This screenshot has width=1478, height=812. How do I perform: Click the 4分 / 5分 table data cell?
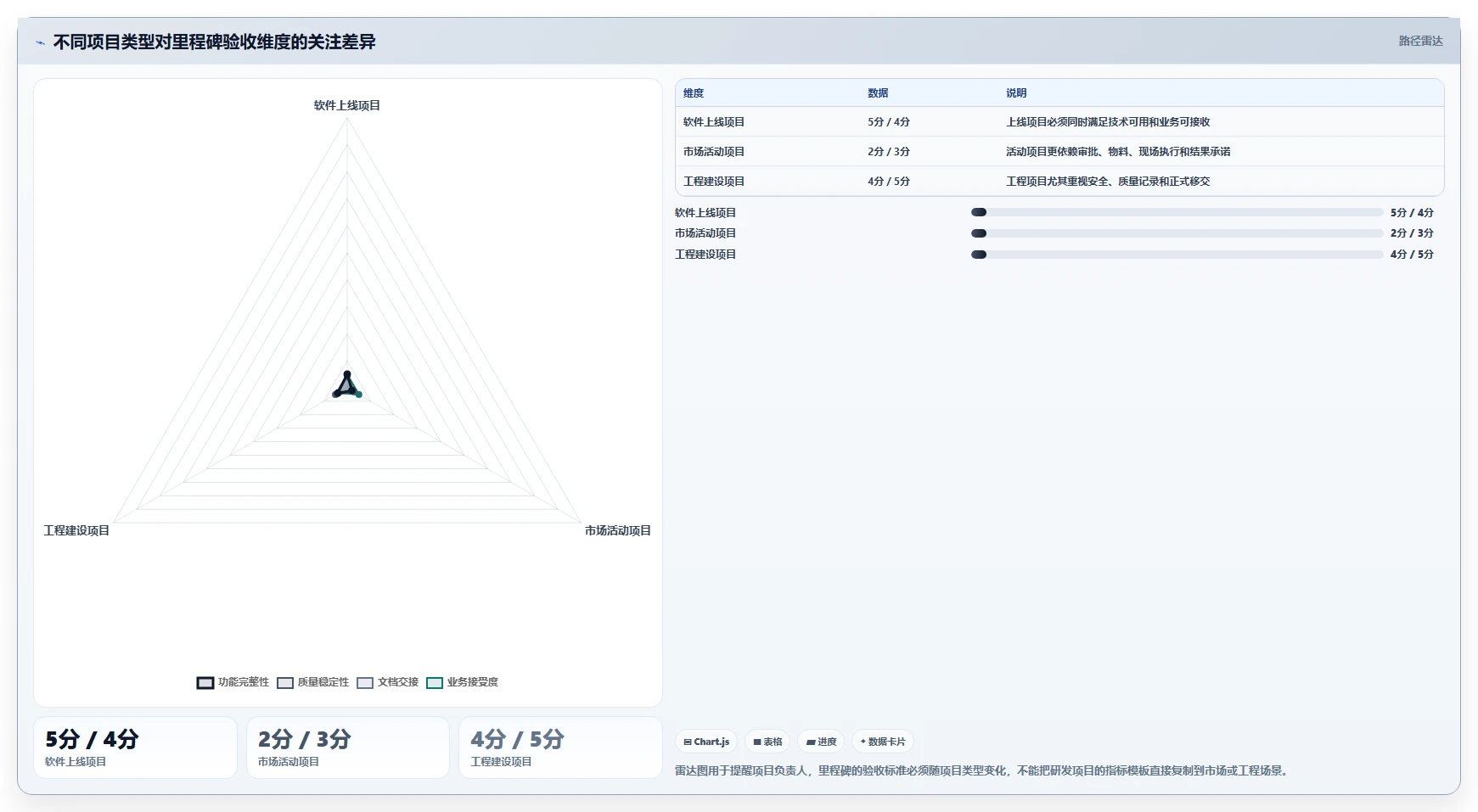(889, 182)
